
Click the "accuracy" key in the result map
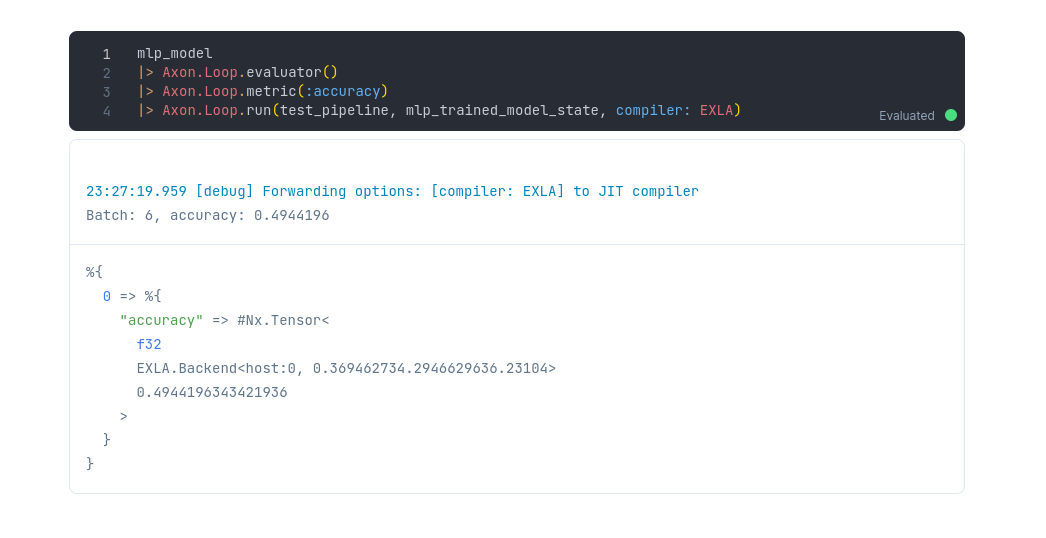click(161, 320)
